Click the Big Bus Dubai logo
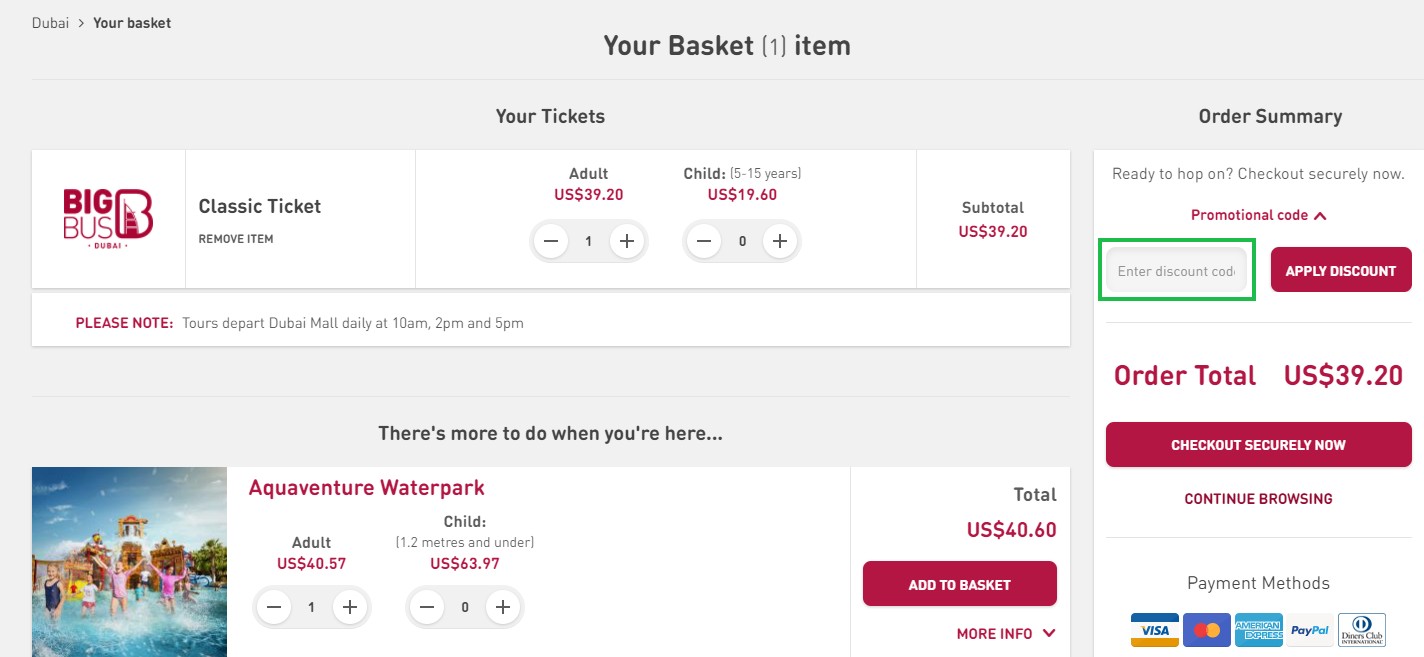The width and height of the screenshot is (1424, 657). (108, 218)
